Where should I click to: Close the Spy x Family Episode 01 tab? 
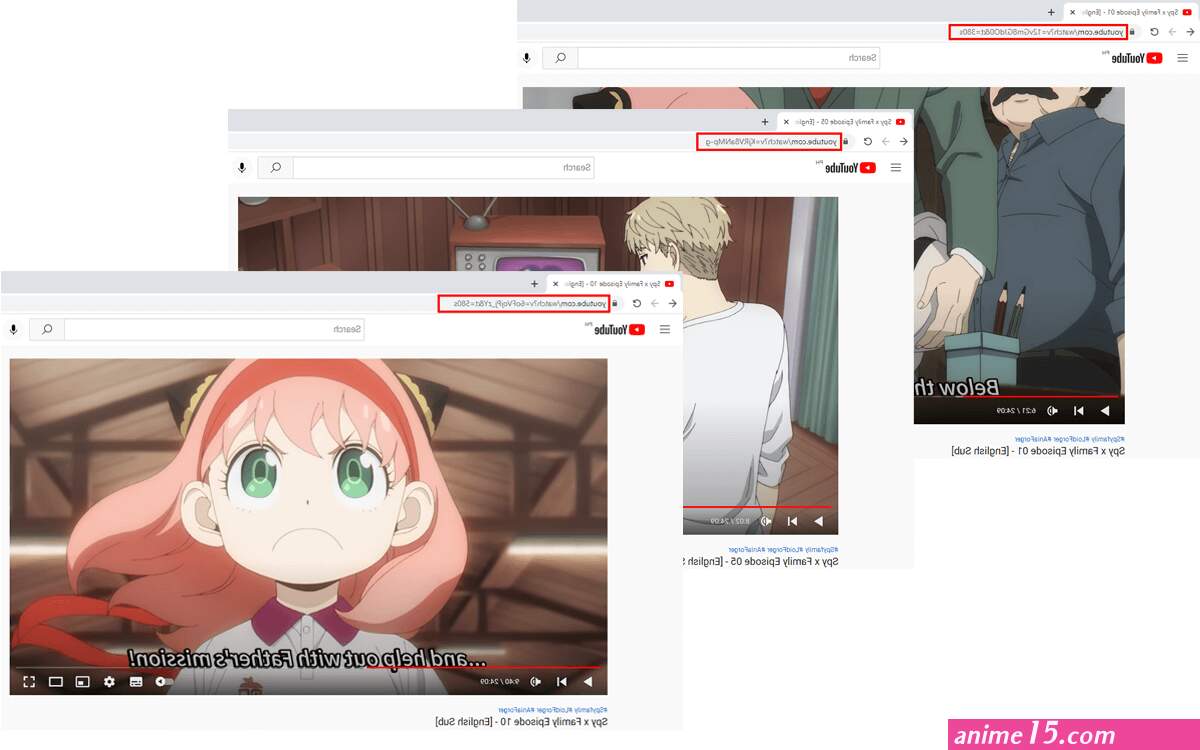point(1072,12)
